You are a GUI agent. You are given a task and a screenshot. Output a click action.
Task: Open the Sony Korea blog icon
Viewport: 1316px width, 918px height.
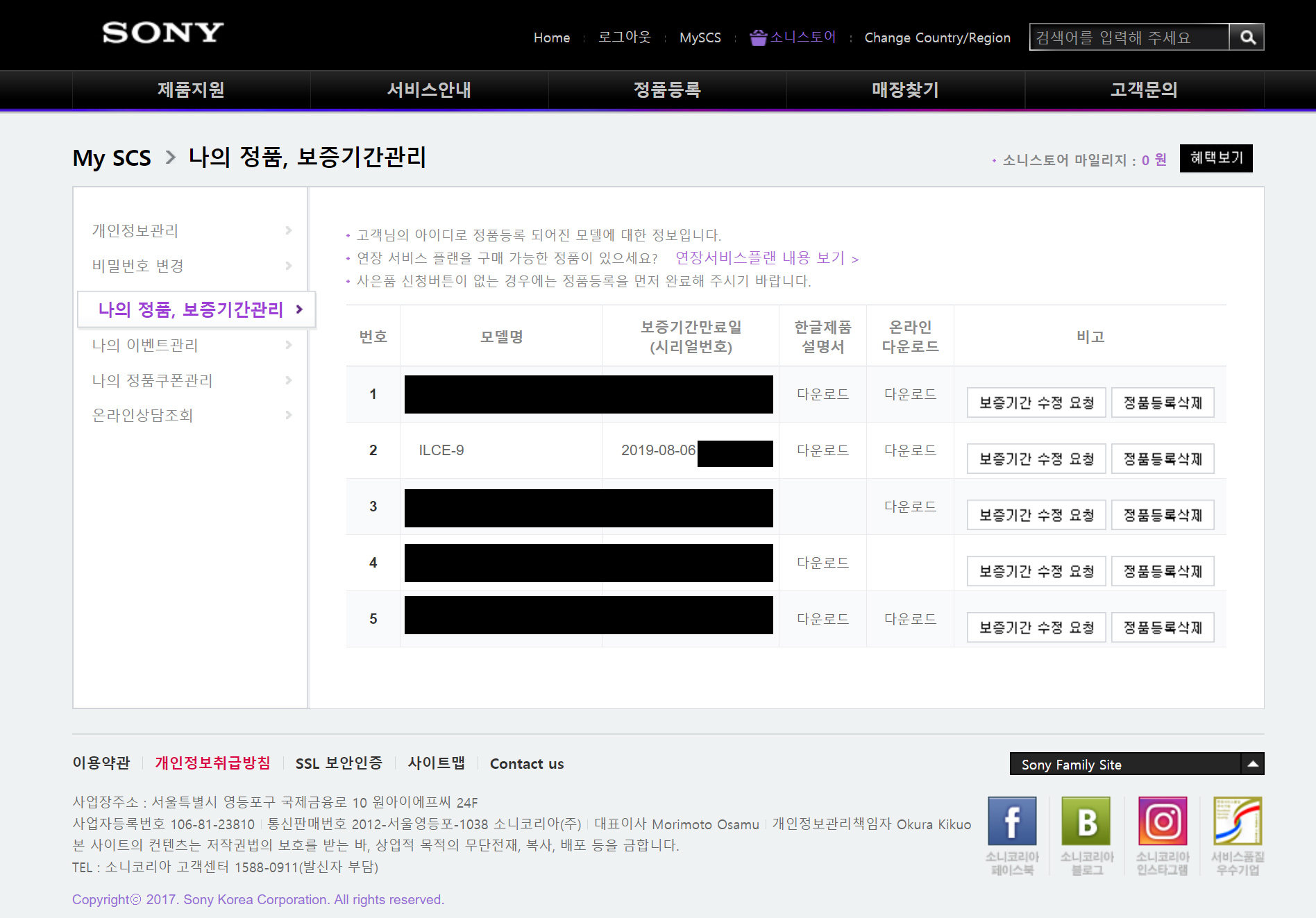[1087, 822]
